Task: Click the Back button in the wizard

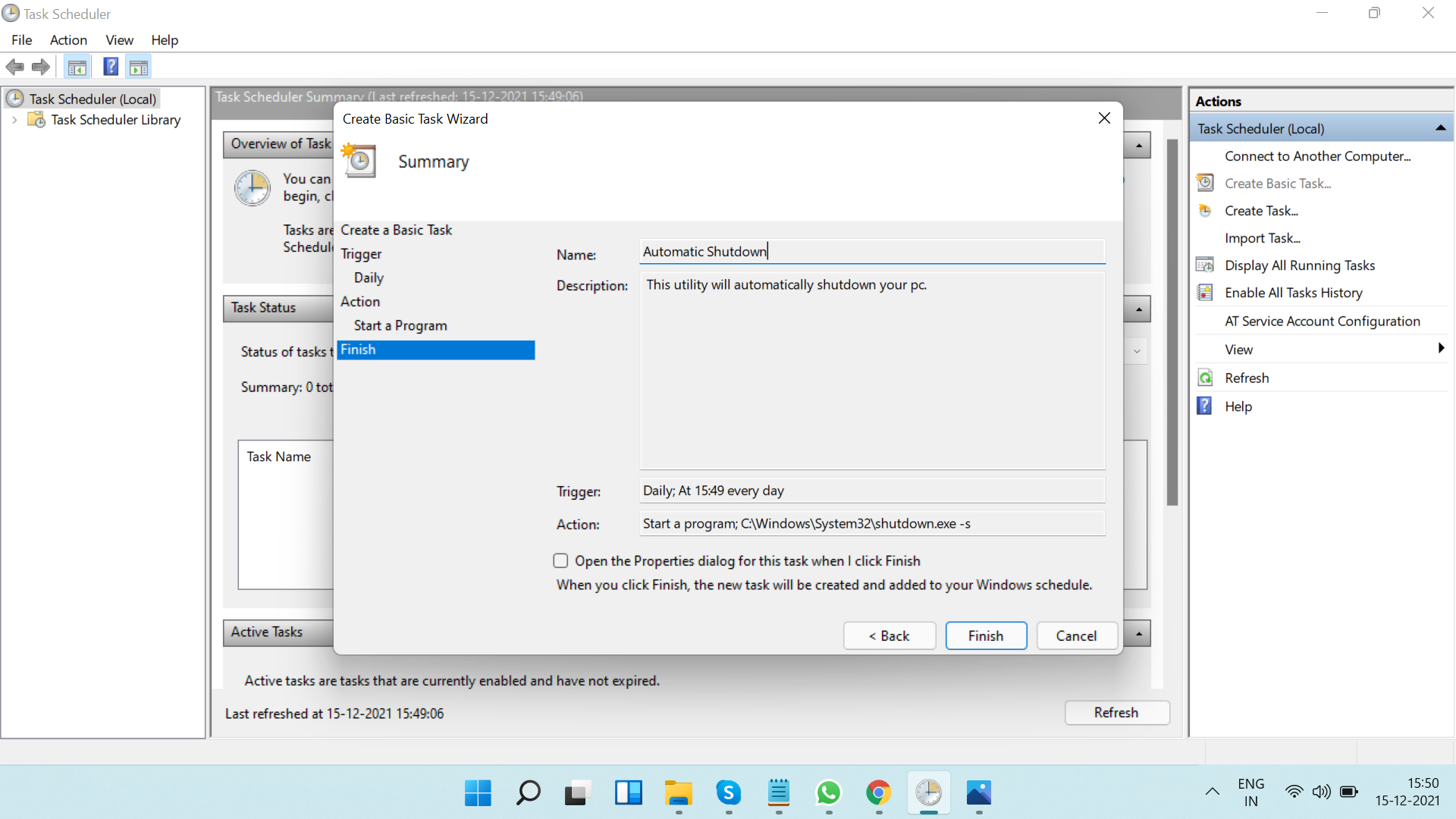Action: pos(889,635)
